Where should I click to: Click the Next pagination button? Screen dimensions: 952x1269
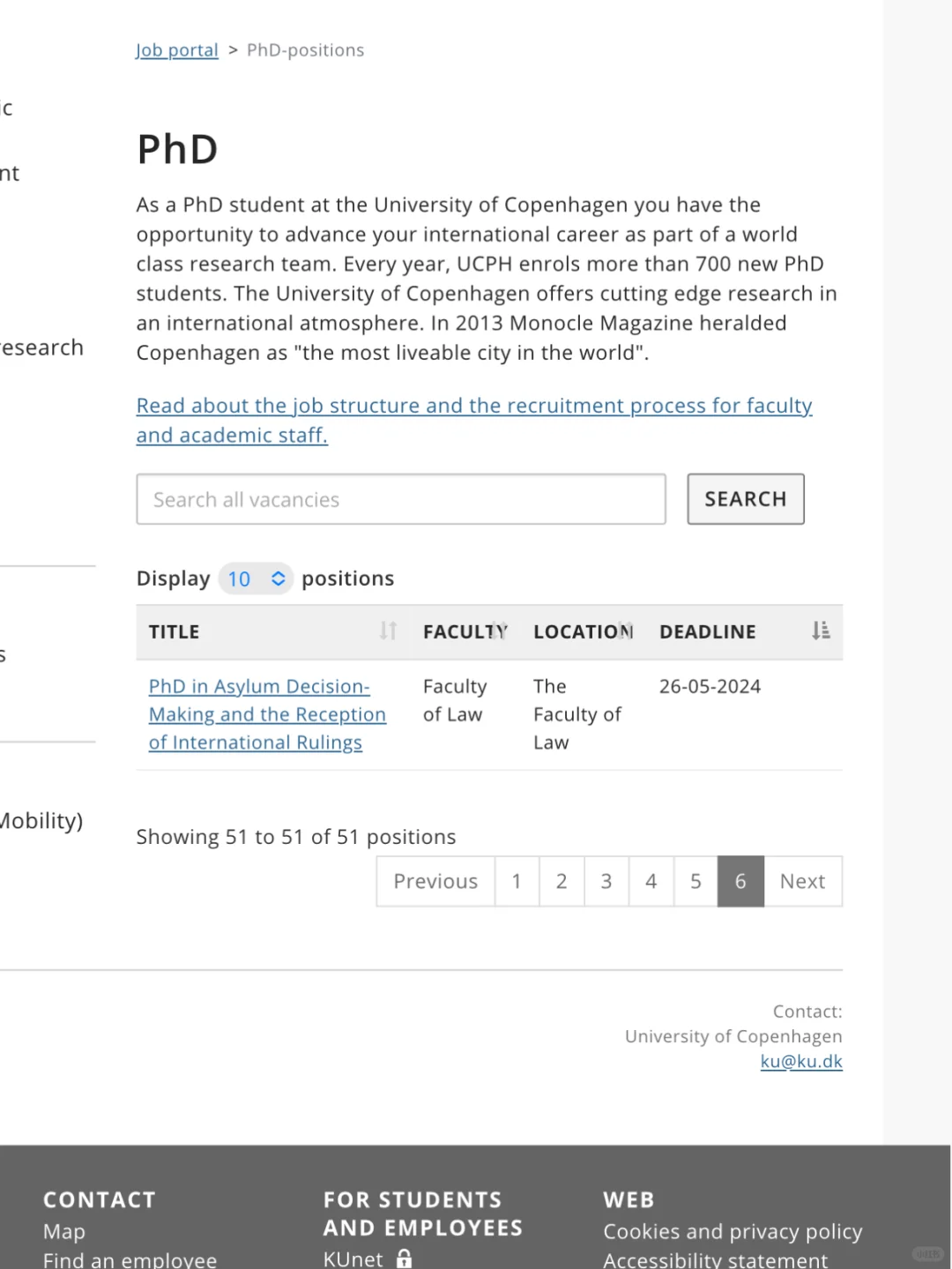803,881
